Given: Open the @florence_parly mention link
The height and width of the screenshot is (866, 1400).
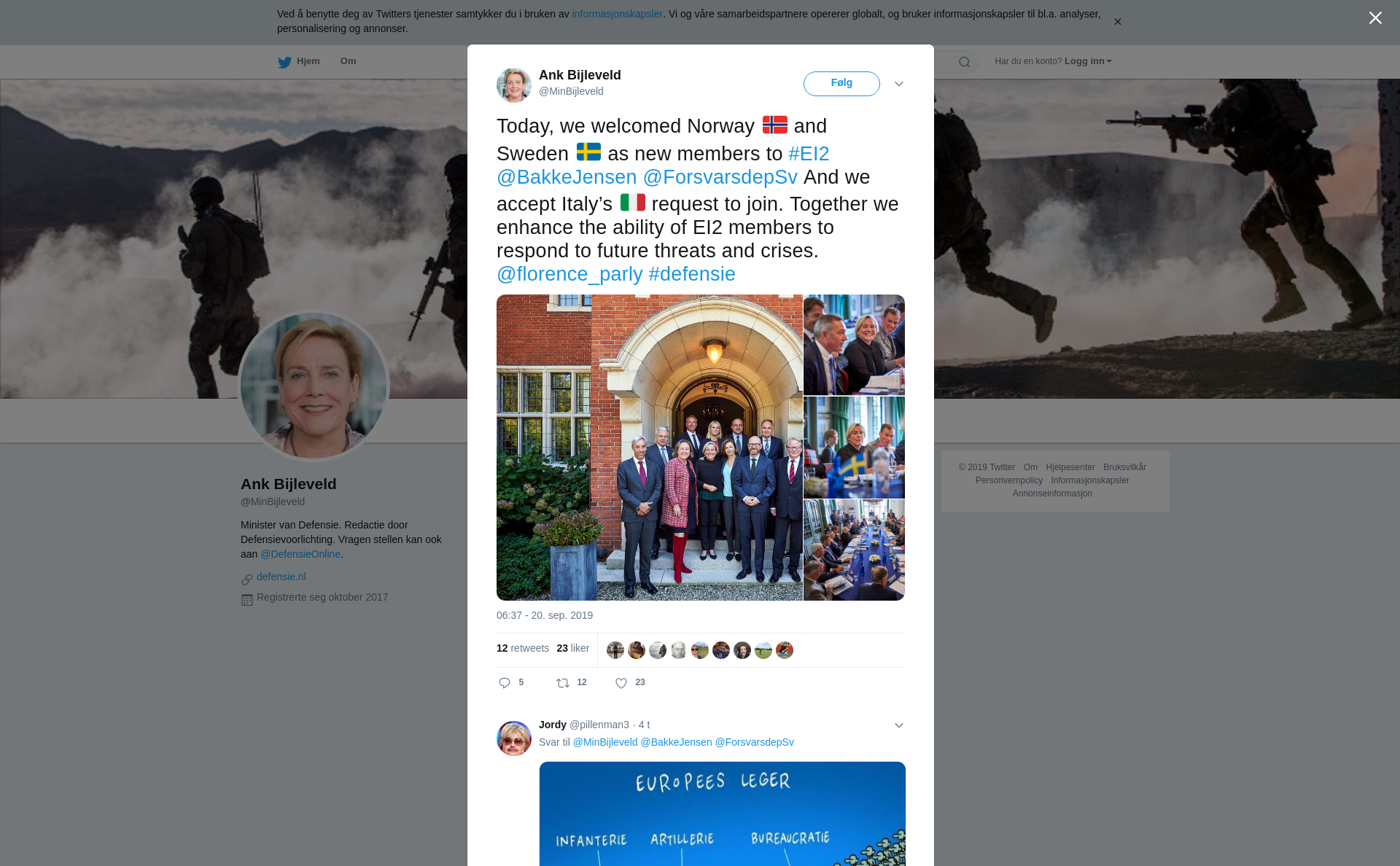Looking at the screenshot, I should coord(569,274).
